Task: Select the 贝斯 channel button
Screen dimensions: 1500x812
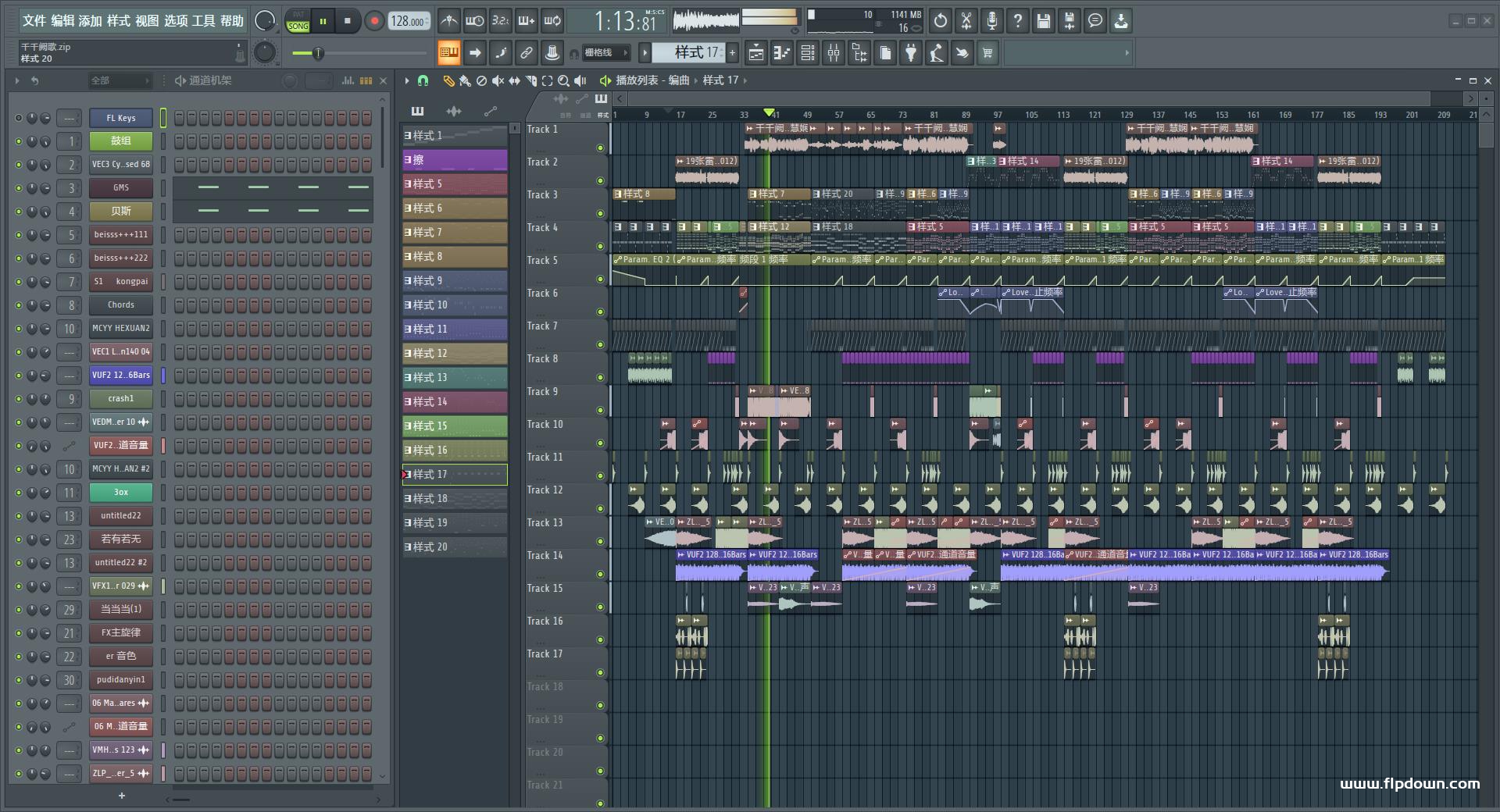Action: coord(121,212)
